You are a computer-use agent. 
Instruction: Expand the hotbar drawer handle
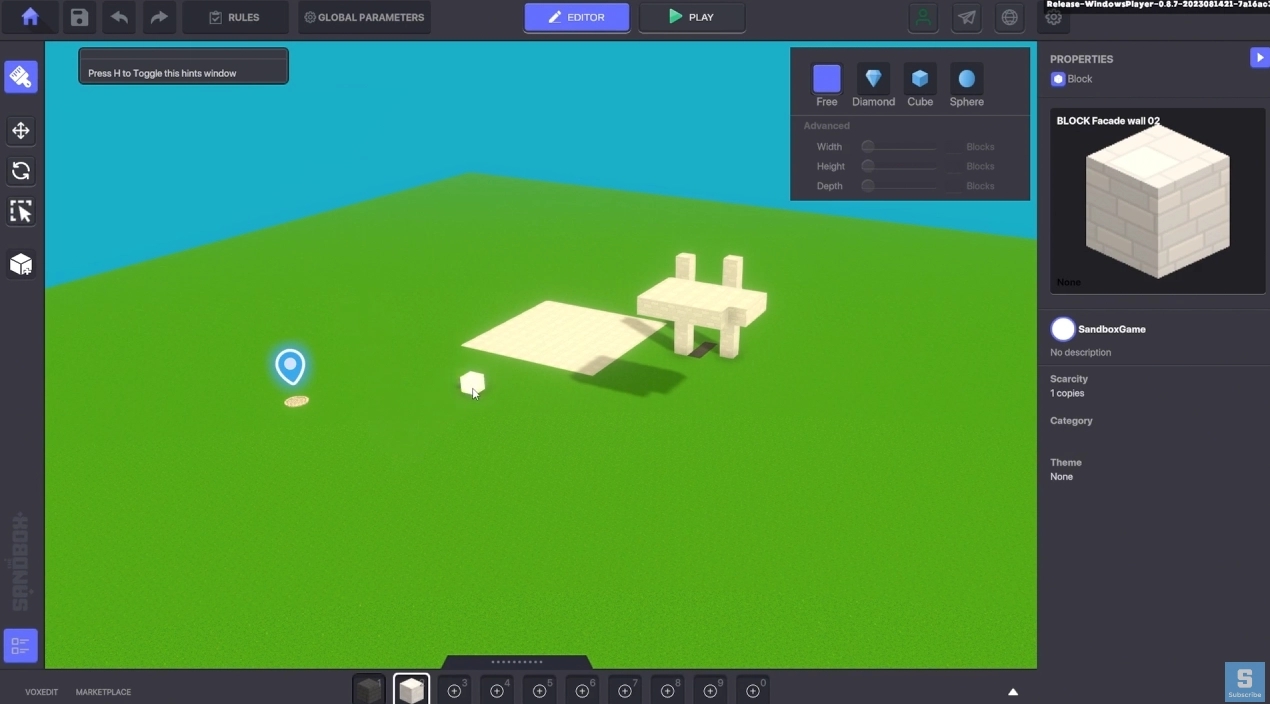[x=517, y=662]
